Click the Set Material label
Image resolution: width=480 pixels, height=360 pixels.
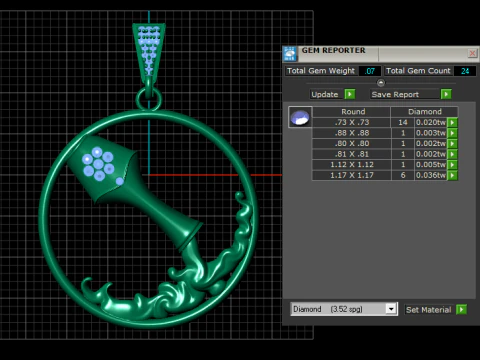pos(428,310)
